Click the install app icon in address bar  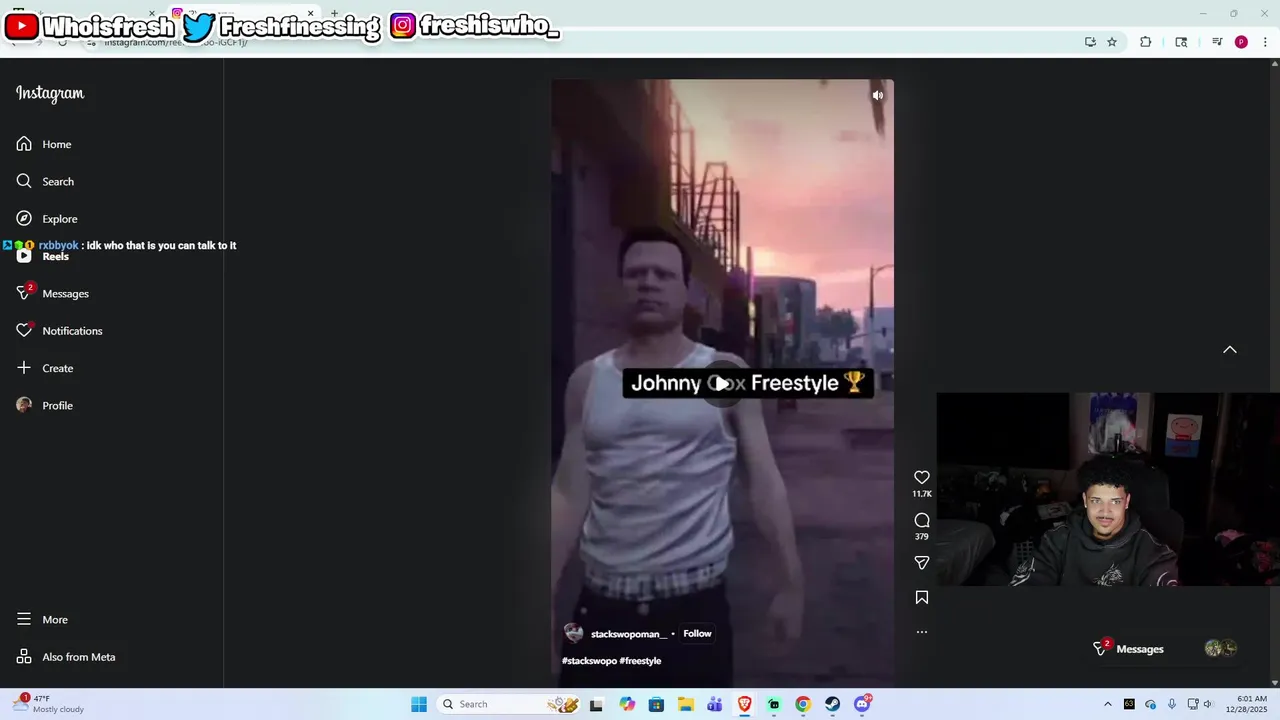click(x=1090, y=42)
